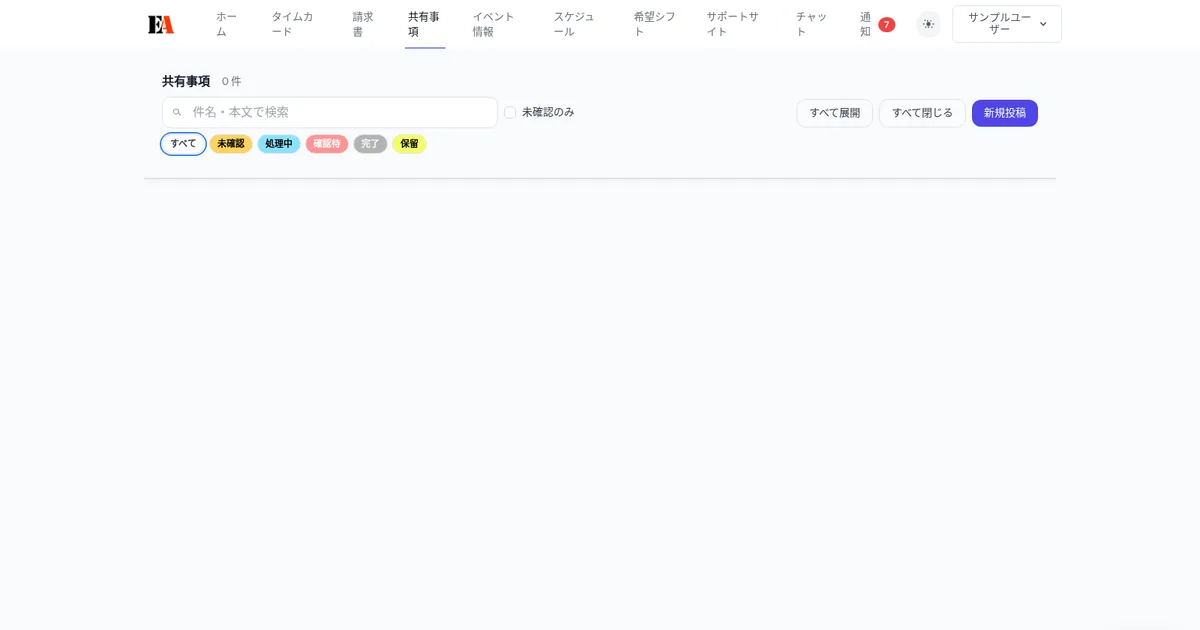This screenshot has height=630, width=1200.
Task: Toggle the light/dark theme sun icon
Action: tap(928, 24)
